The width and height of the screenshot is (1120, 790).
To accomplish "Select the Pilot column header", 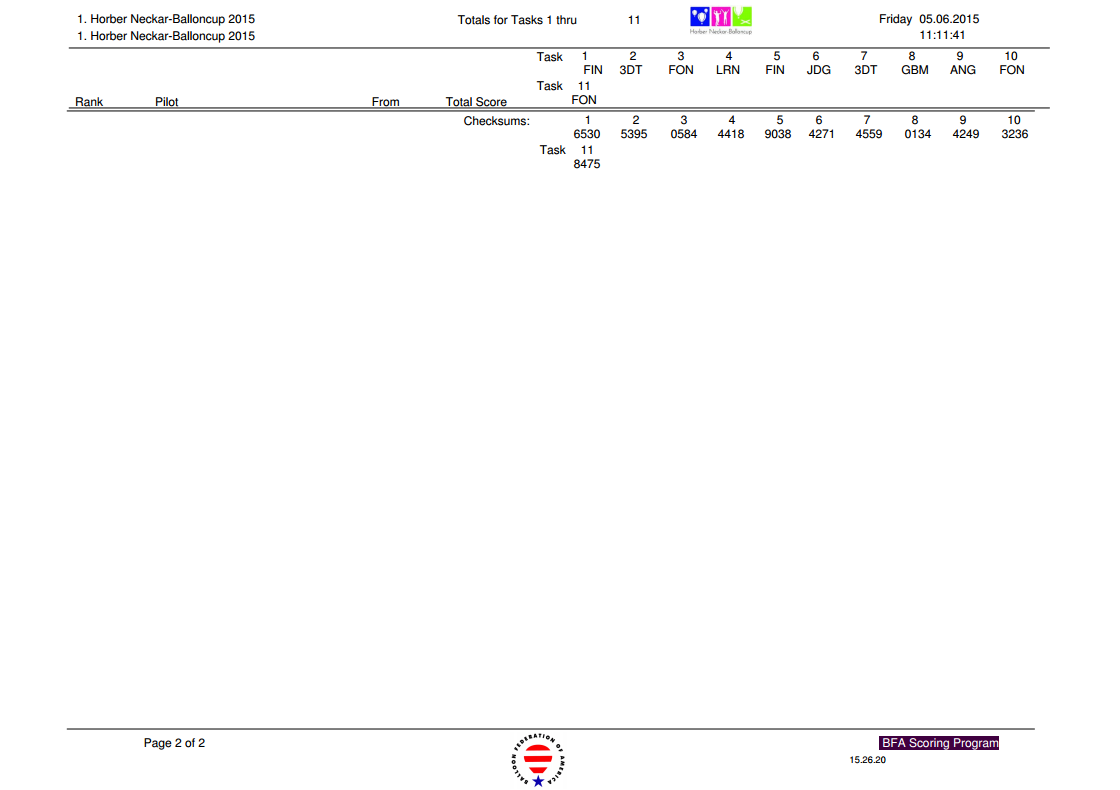I will click(x=167, y=102).
